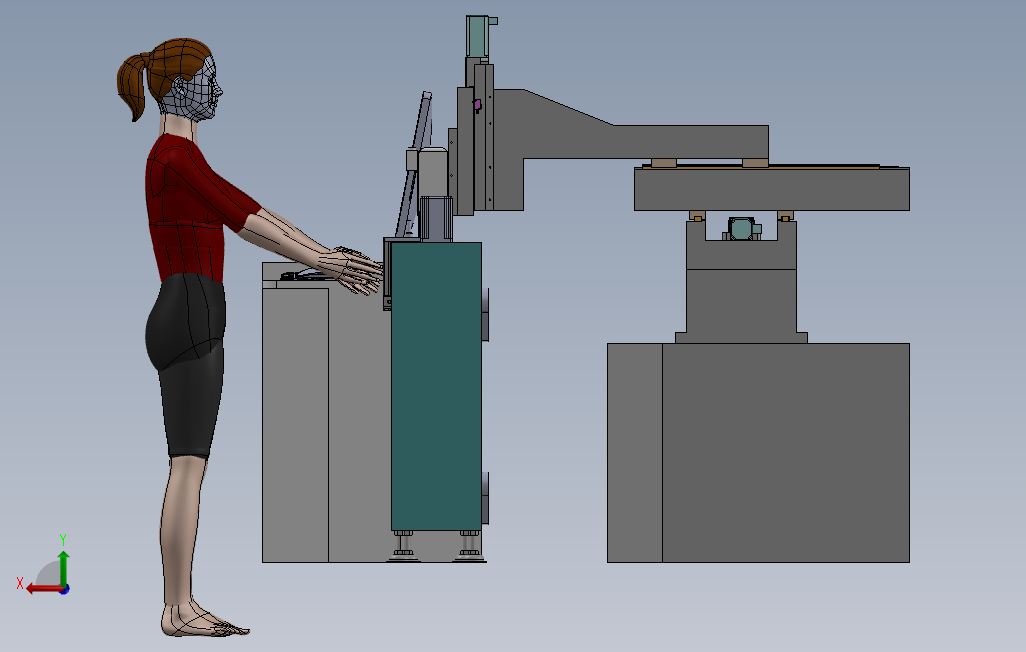This screenshot has width=1026, height=652.
Task: Select the small teal motor beneath the worktable
Action: click(742, 229)
